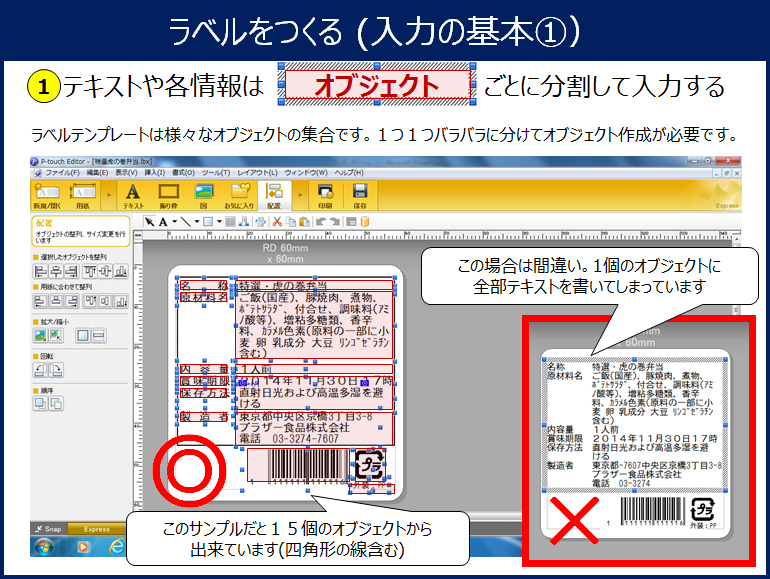The width and height of the screenshot is (770, 579).
Task: Open the レイアウト(L) menu
Action: [257, 173]
